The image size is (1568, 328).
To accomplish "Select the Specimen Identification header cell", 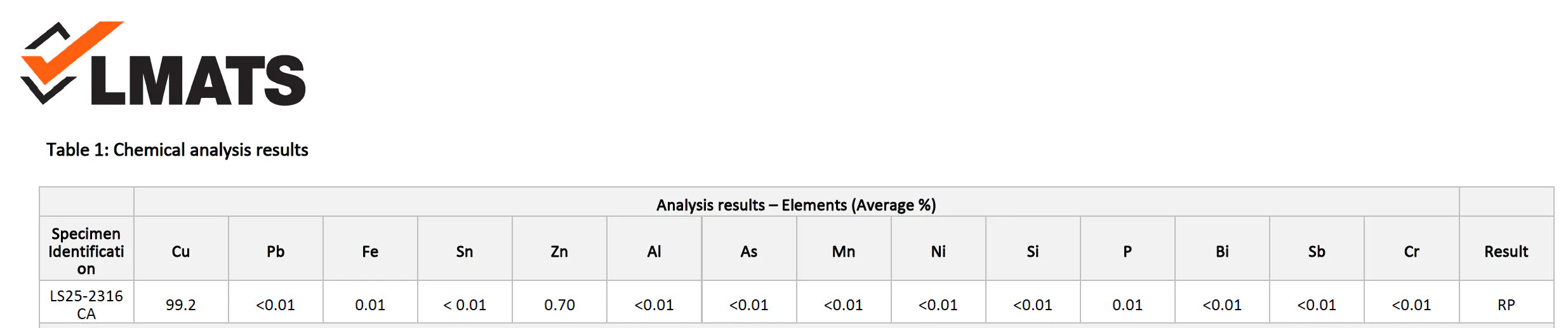I will (86, 251).
